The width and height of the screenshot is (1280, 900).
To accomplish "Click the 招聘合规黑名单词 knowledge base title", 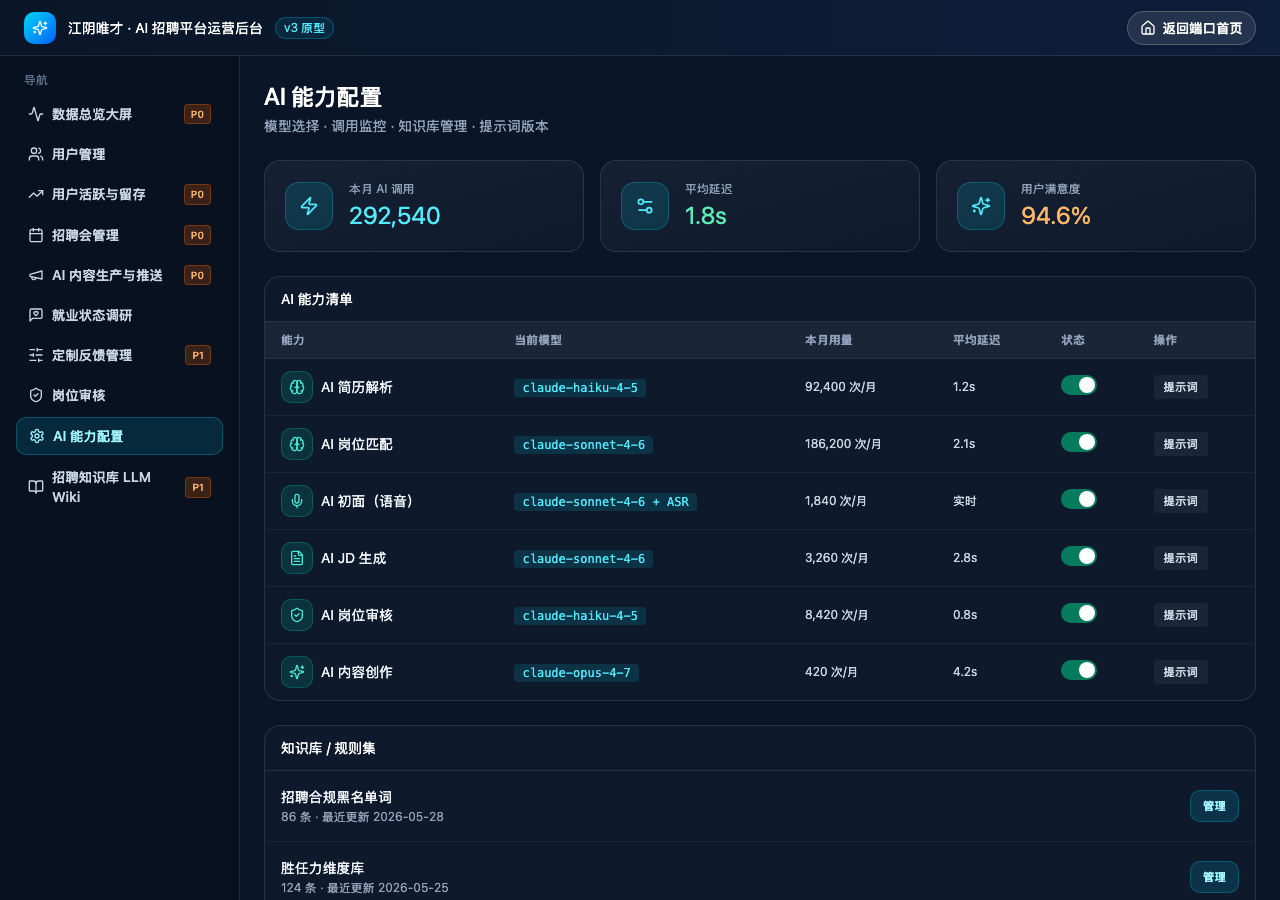I will (x=336, y=797).
